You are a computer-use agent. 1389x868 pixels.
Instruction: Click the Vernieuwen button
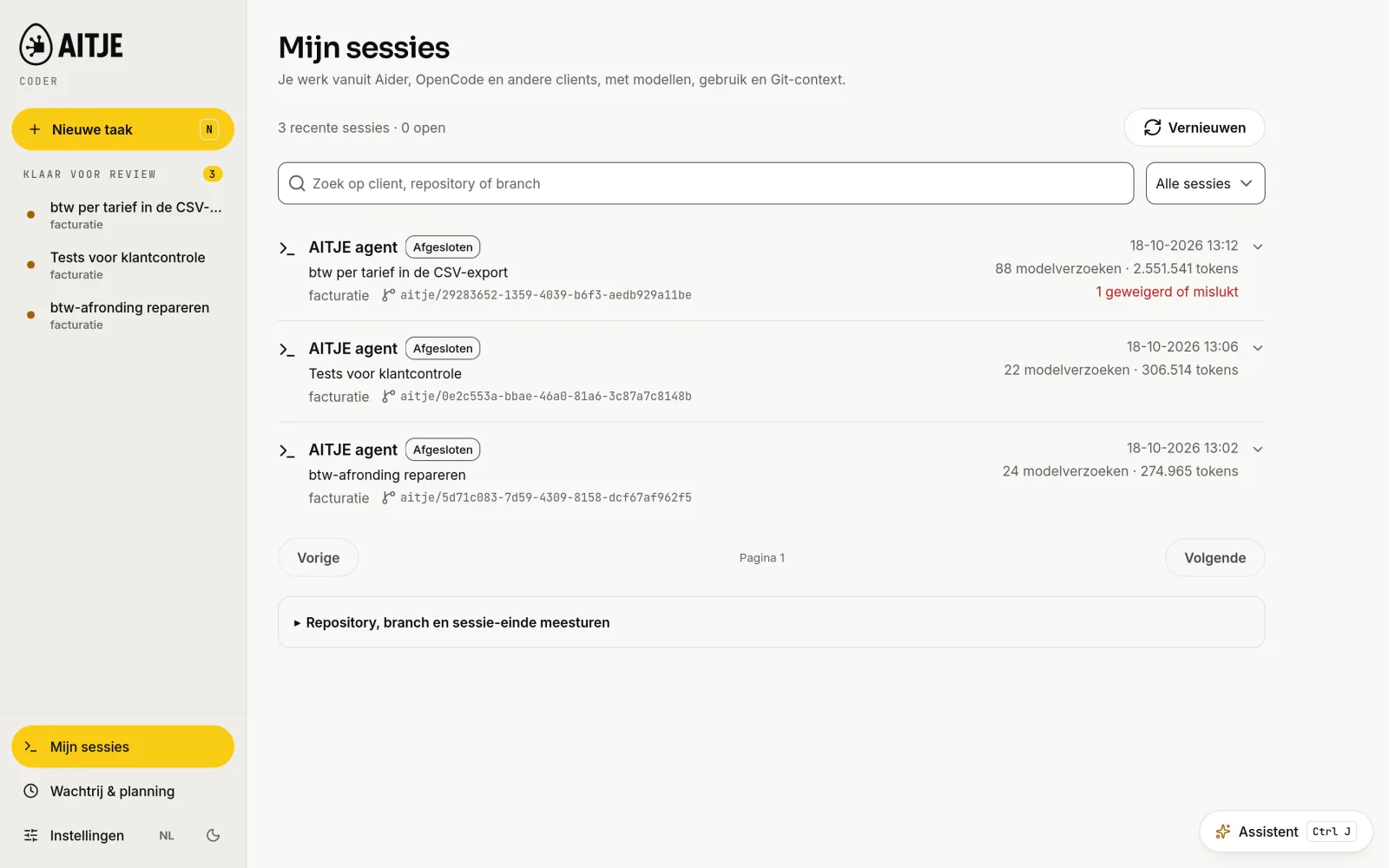(1194, 128)
